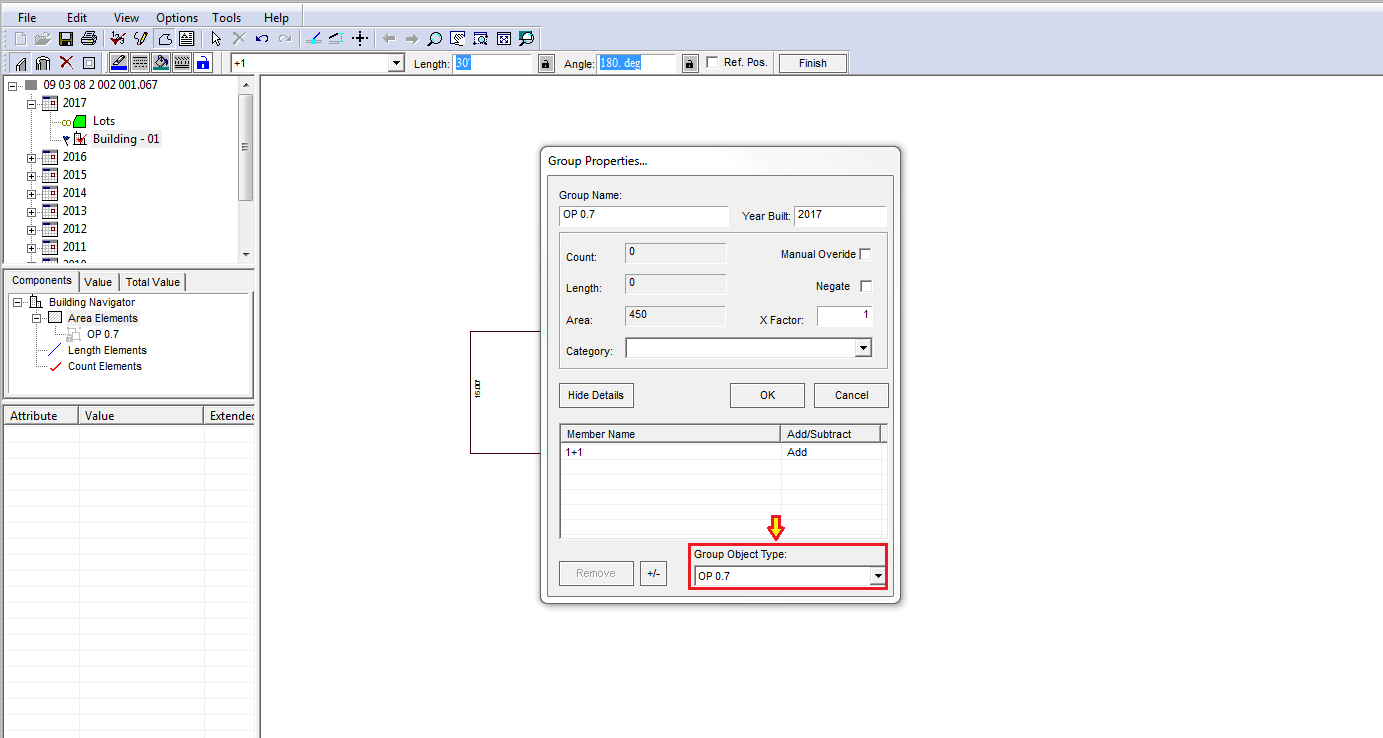Image resolution: width=1383 pixels, height=738 pixels.
Task: Click the lock icon beside Length field
Action: click(x=546, y=64)
